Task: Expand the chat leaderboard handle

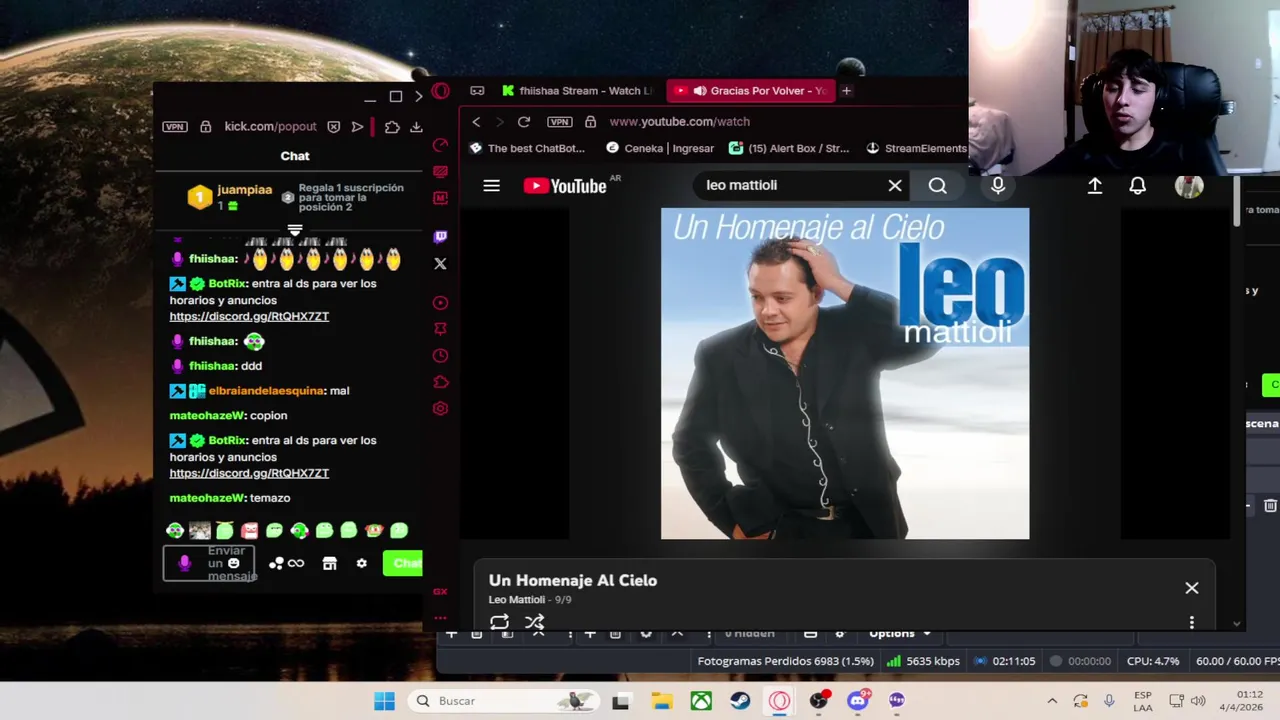Action: 295,231
